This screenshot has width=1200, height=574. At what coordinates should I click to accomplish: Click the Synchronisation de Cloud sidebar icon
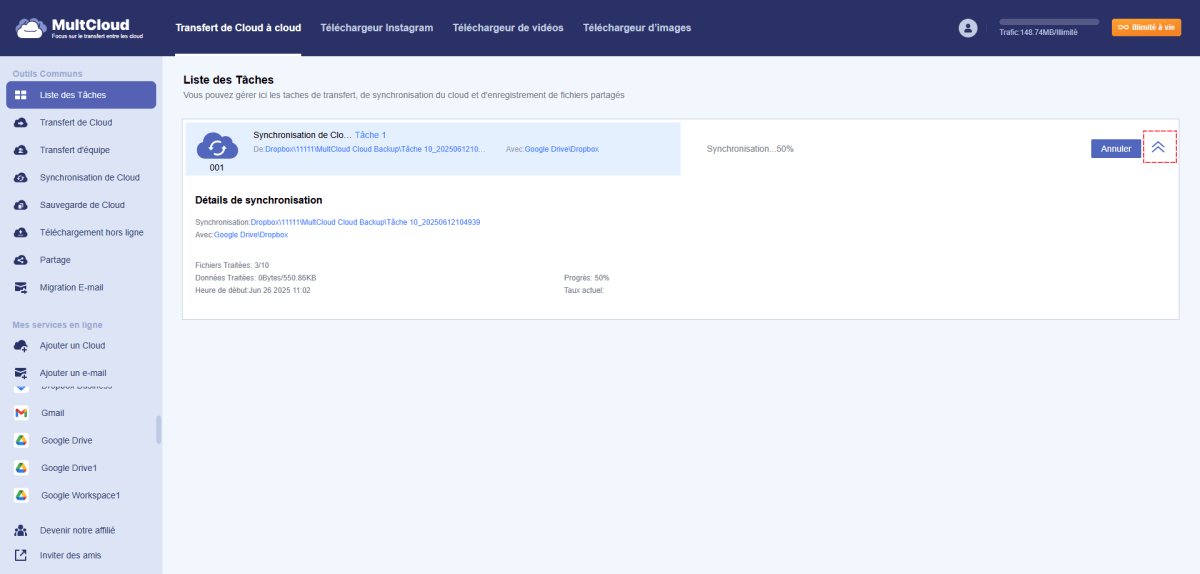coord(20,177)
